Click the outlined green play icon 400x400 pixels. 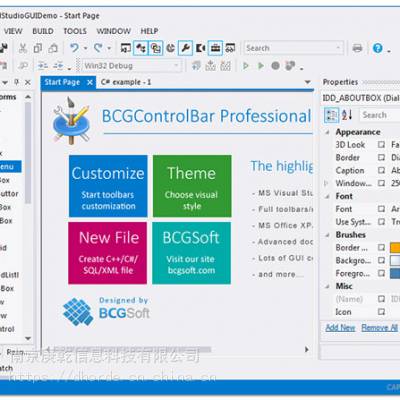(x=246, y=66)
